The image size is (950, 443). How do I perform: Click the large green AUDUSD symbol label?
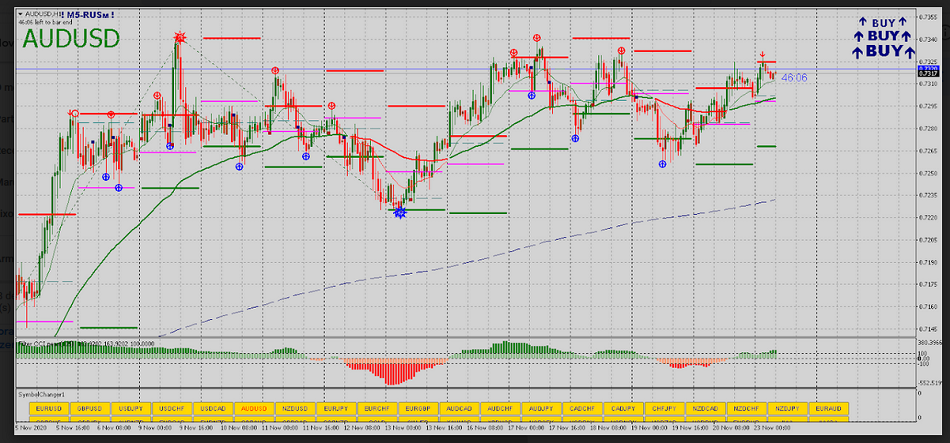(x=71, y=39)
